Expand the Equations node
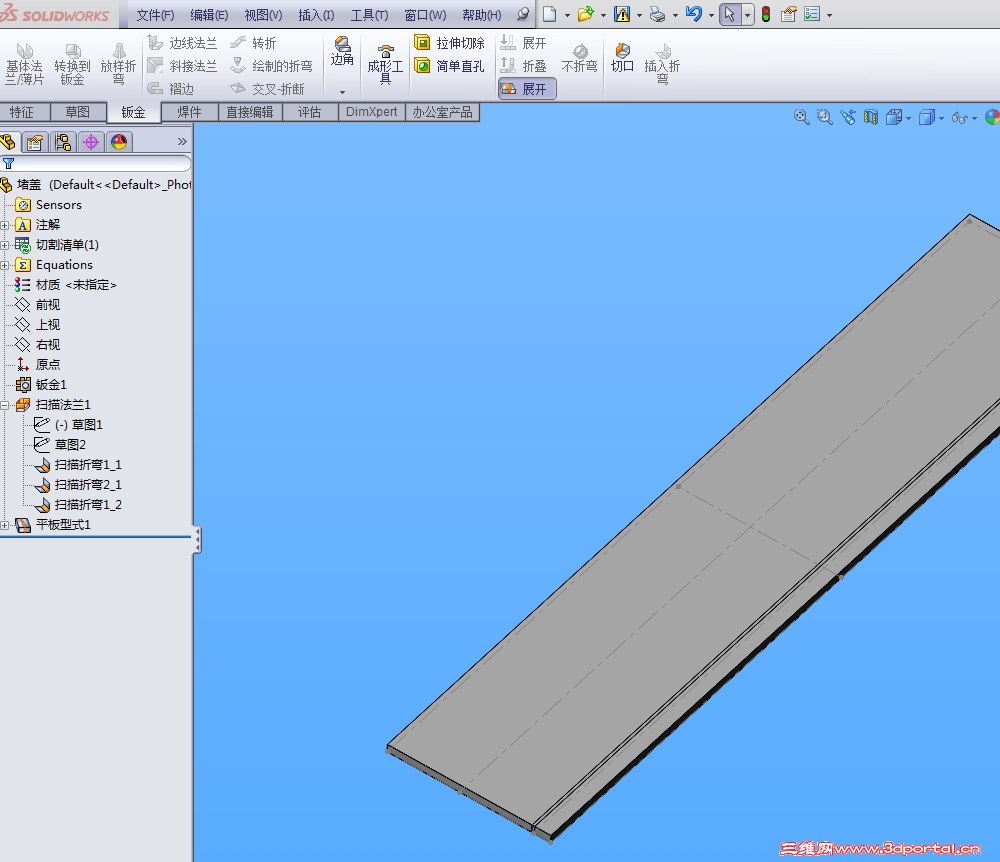This screenshot has width=1000, height=862. 4,265
